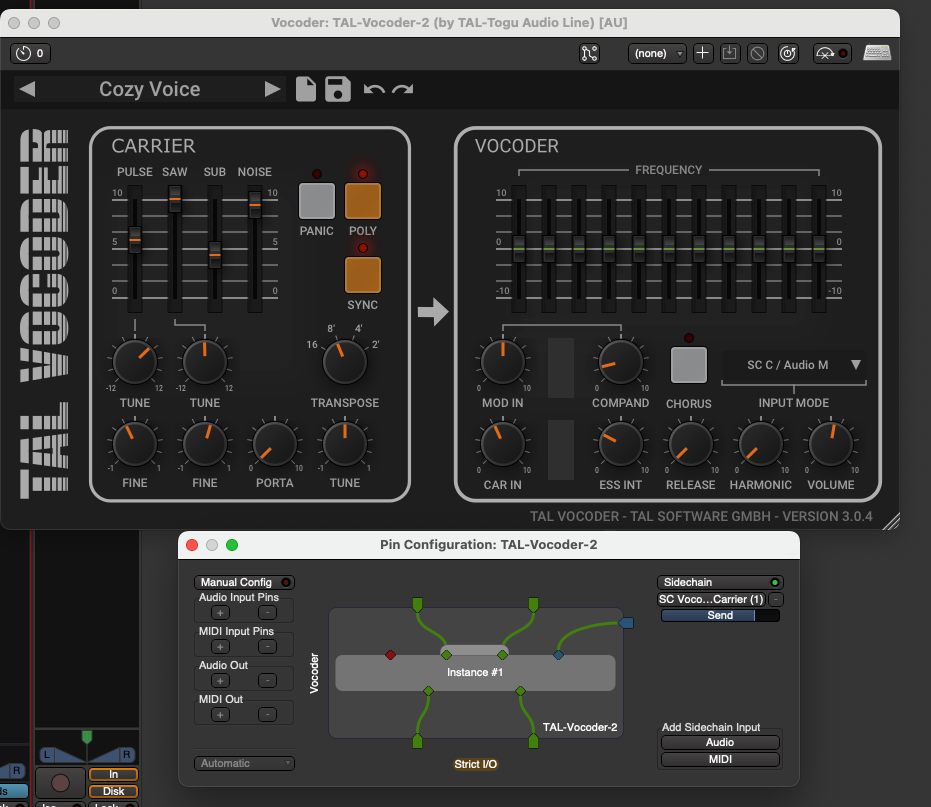
Task: Click the CAR IN knob
Action: pos(503,444)
